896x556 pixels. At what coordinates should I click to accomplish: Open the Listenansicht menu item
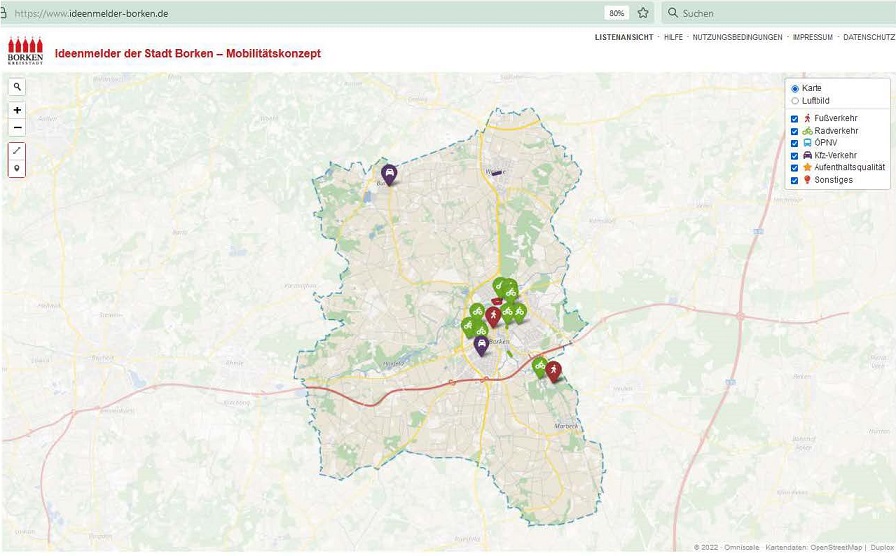(x=624, y=37)
